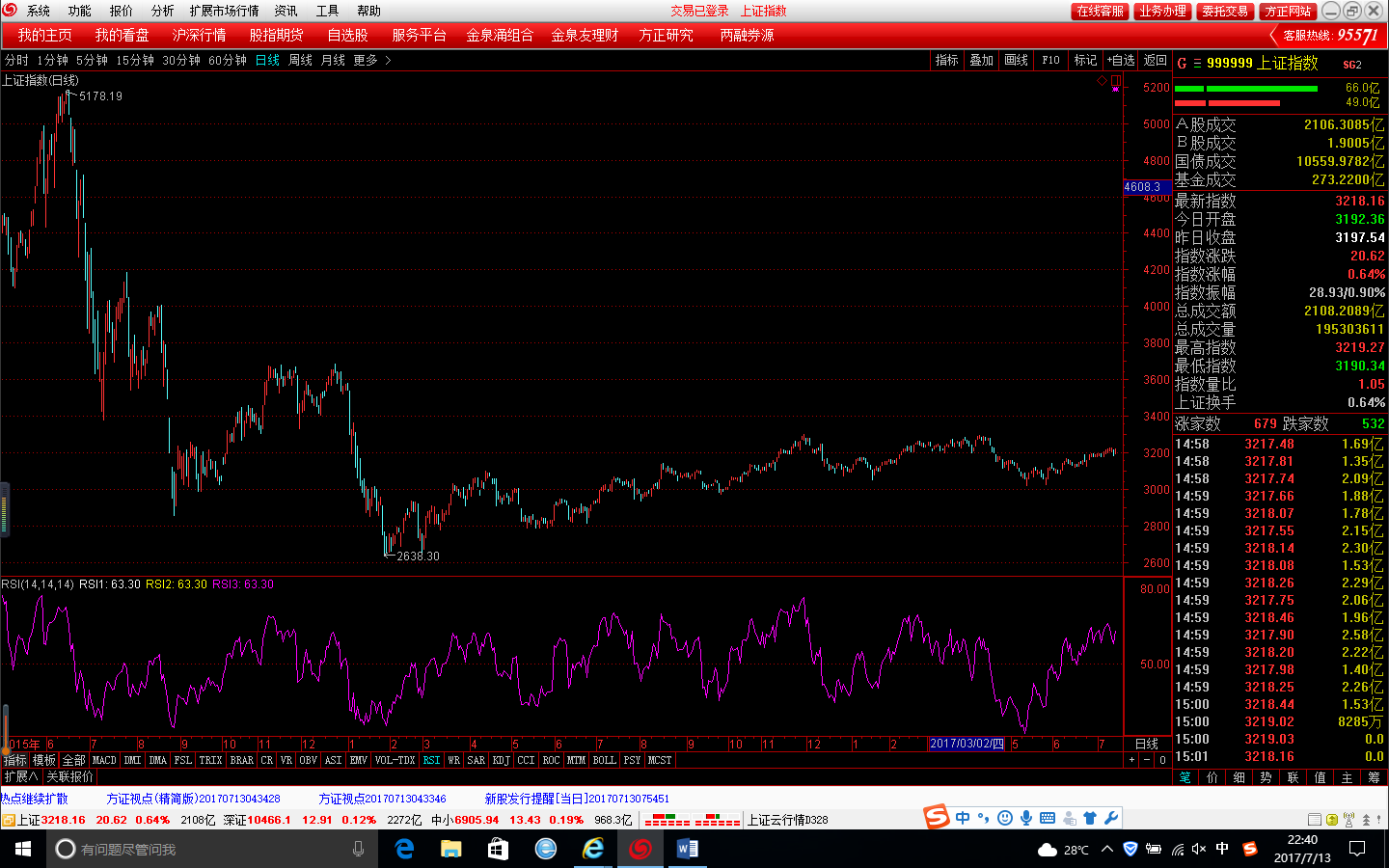Click yellow icon before 上证 in status bar
1389x868 pixels.
8,820
